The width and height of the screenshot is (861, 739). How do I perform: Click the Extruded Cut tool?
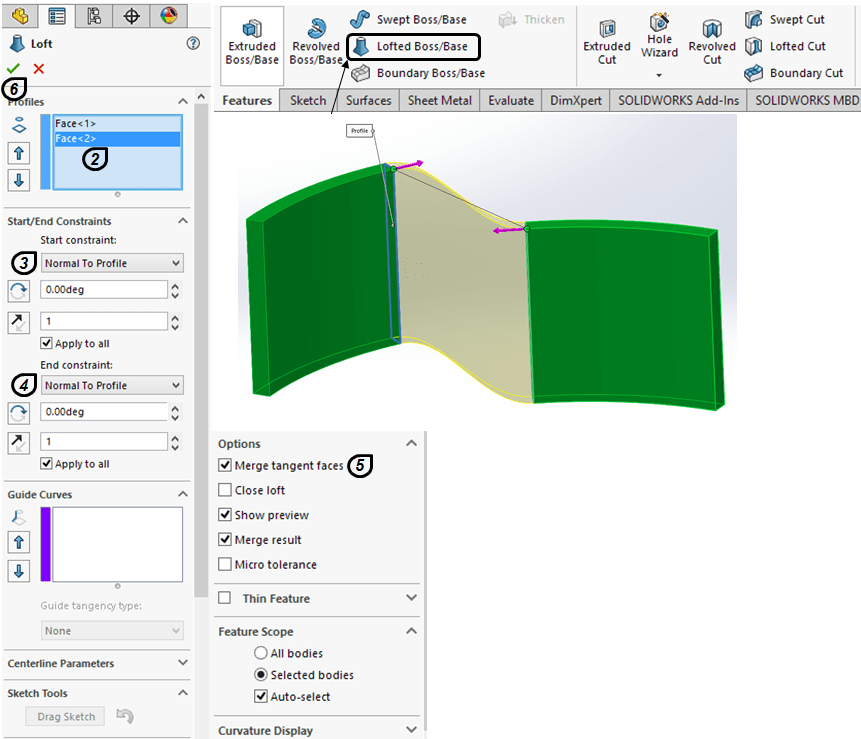point(607,40)
